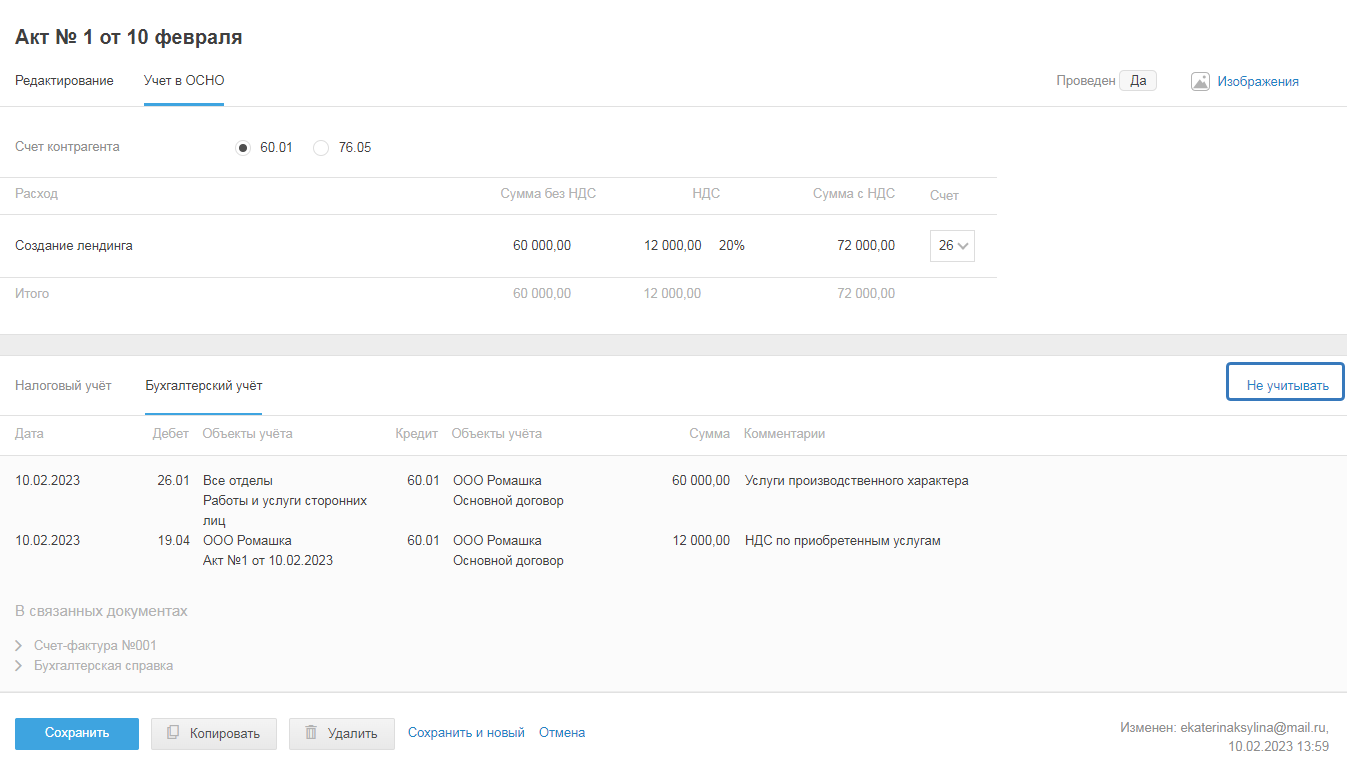Screen dimensions: 1347x767
Task: Open the Счет 26 dropdown
Action: [952, 246]
